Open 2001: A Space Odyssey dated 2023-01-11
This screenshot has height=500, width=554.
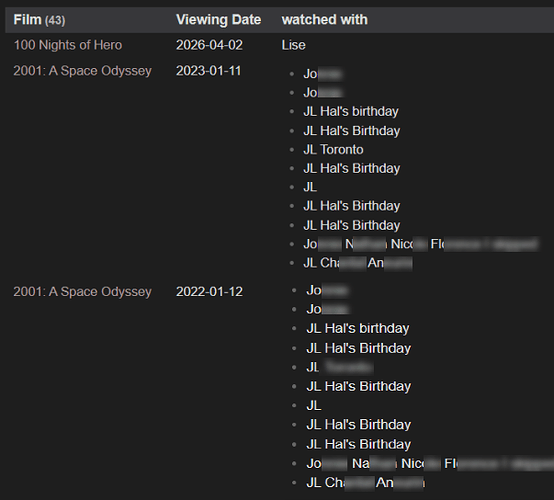(82, 71)
